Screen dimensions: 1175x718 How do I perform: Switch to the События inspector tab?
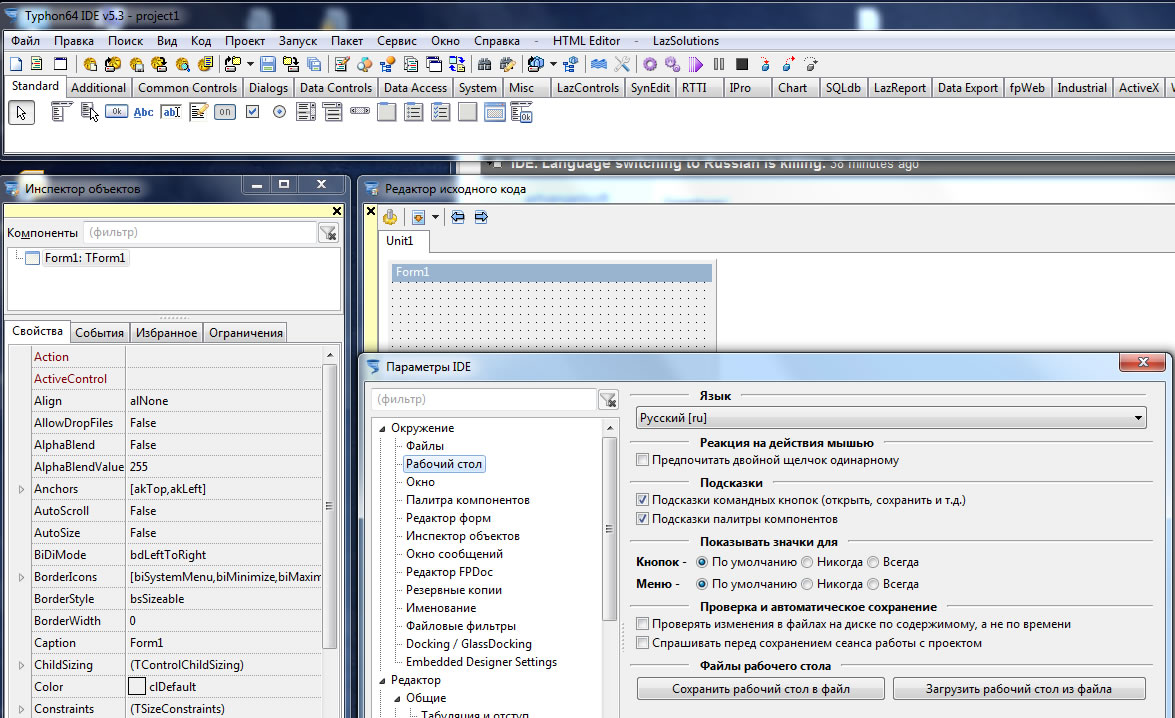(x=99, y=333)
